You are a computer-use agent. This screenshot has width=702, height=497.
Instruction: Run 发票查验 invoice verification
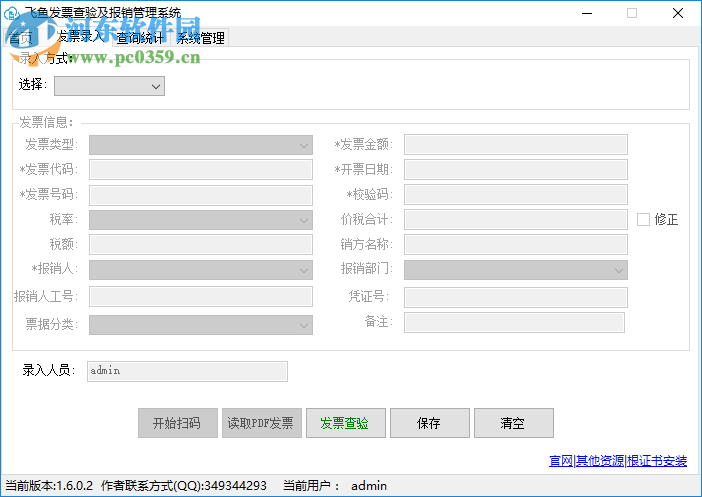[346, 423]
